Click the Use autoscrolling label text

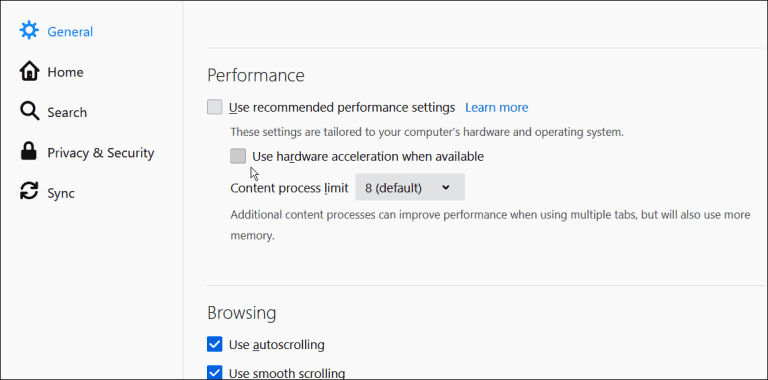pos(277,345)
